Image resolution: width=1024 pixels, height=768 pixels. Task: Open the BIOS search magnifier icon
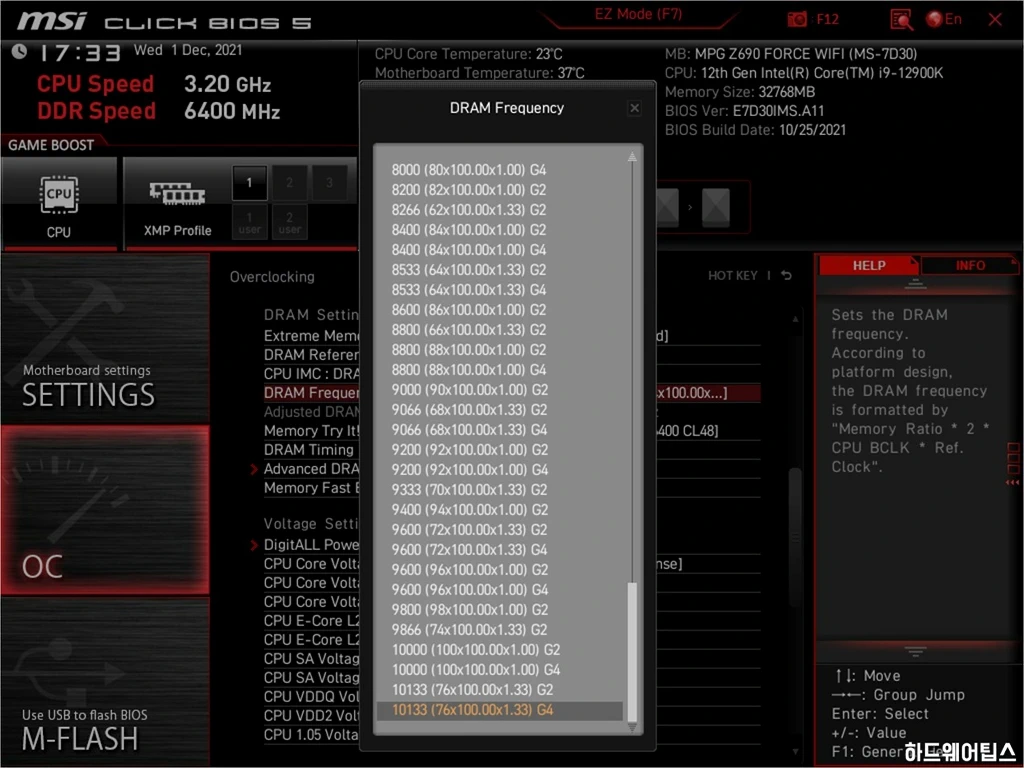[x=901, y=20]
